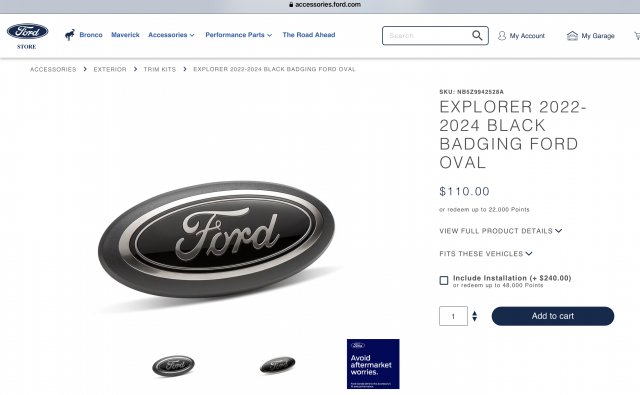Click the Trim Kits breadcrumb link

[x=160, y=69]
